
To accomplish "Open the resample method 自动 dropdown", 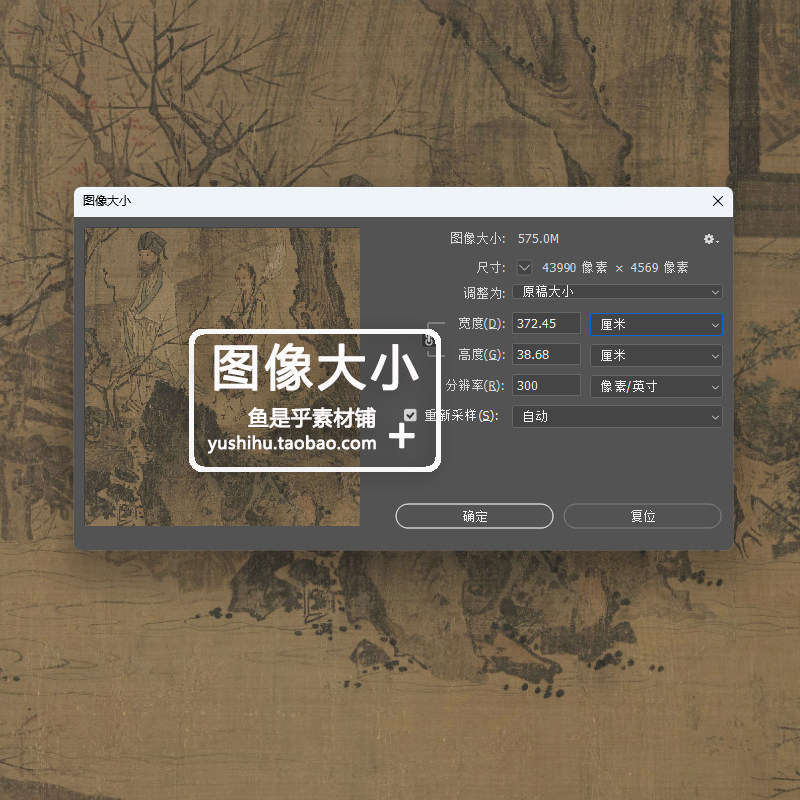I will point(617,417).
